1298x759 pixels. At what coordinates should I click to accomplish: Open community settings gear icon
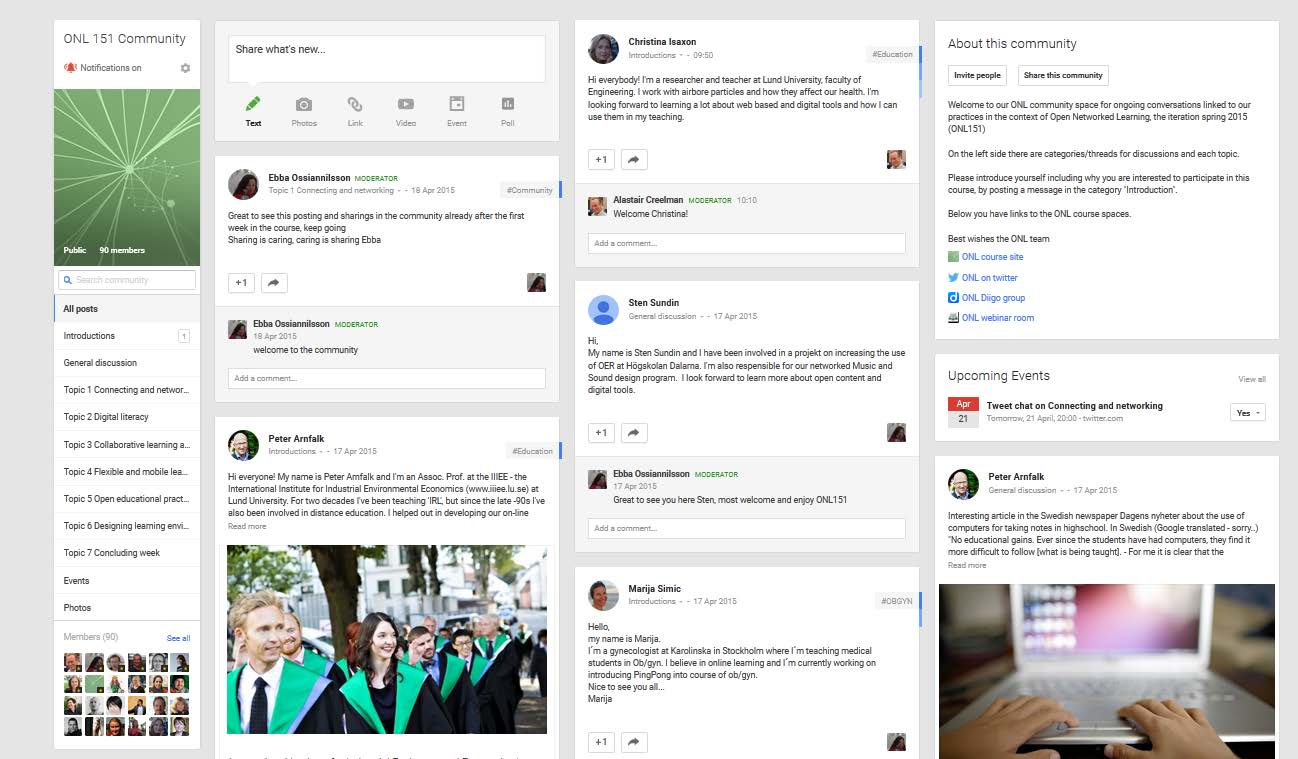coord(185,68)
